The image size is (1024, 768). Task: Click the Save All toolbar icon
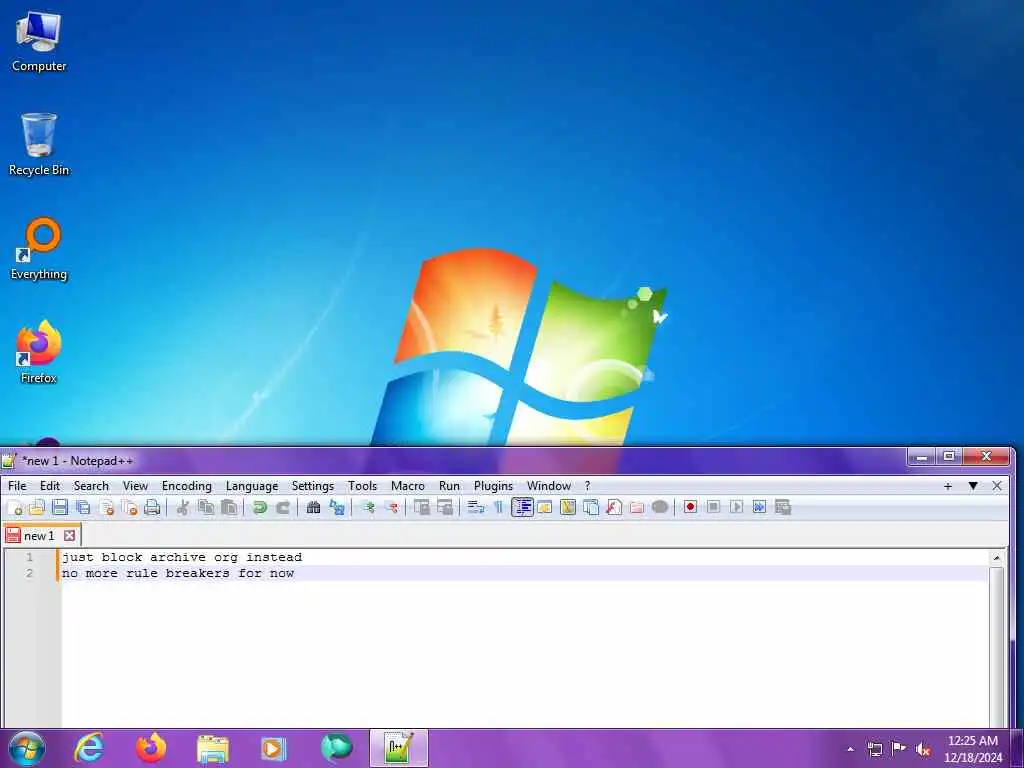[x=83, y=507]
